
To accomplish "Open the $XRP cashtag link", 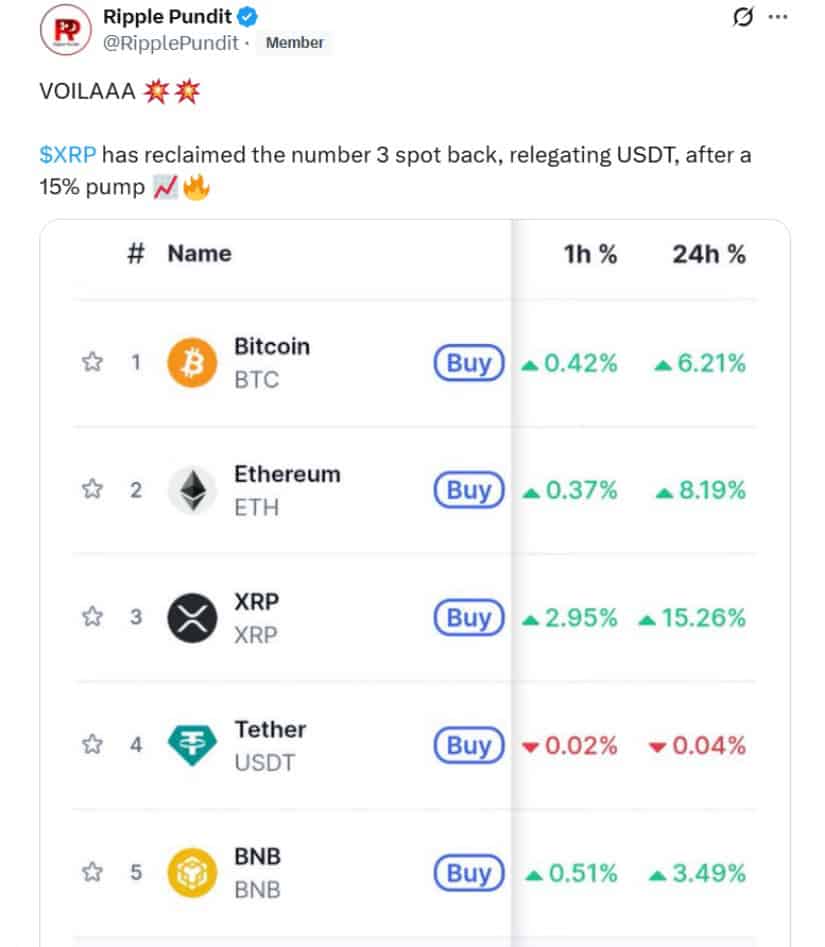I will [x=68, y=155].
